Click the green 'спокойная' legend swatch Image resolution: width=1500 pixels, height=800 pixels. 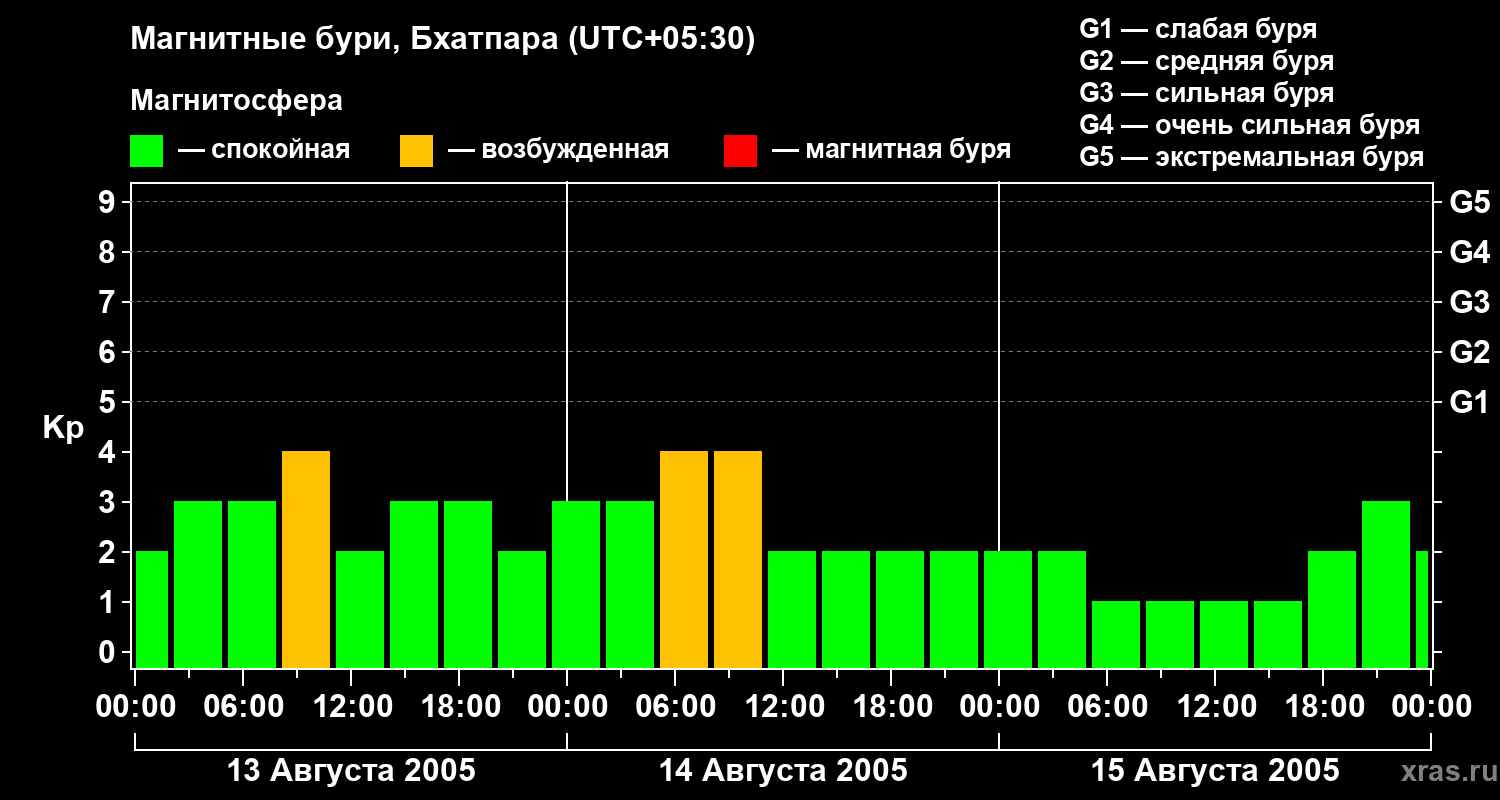146,151
